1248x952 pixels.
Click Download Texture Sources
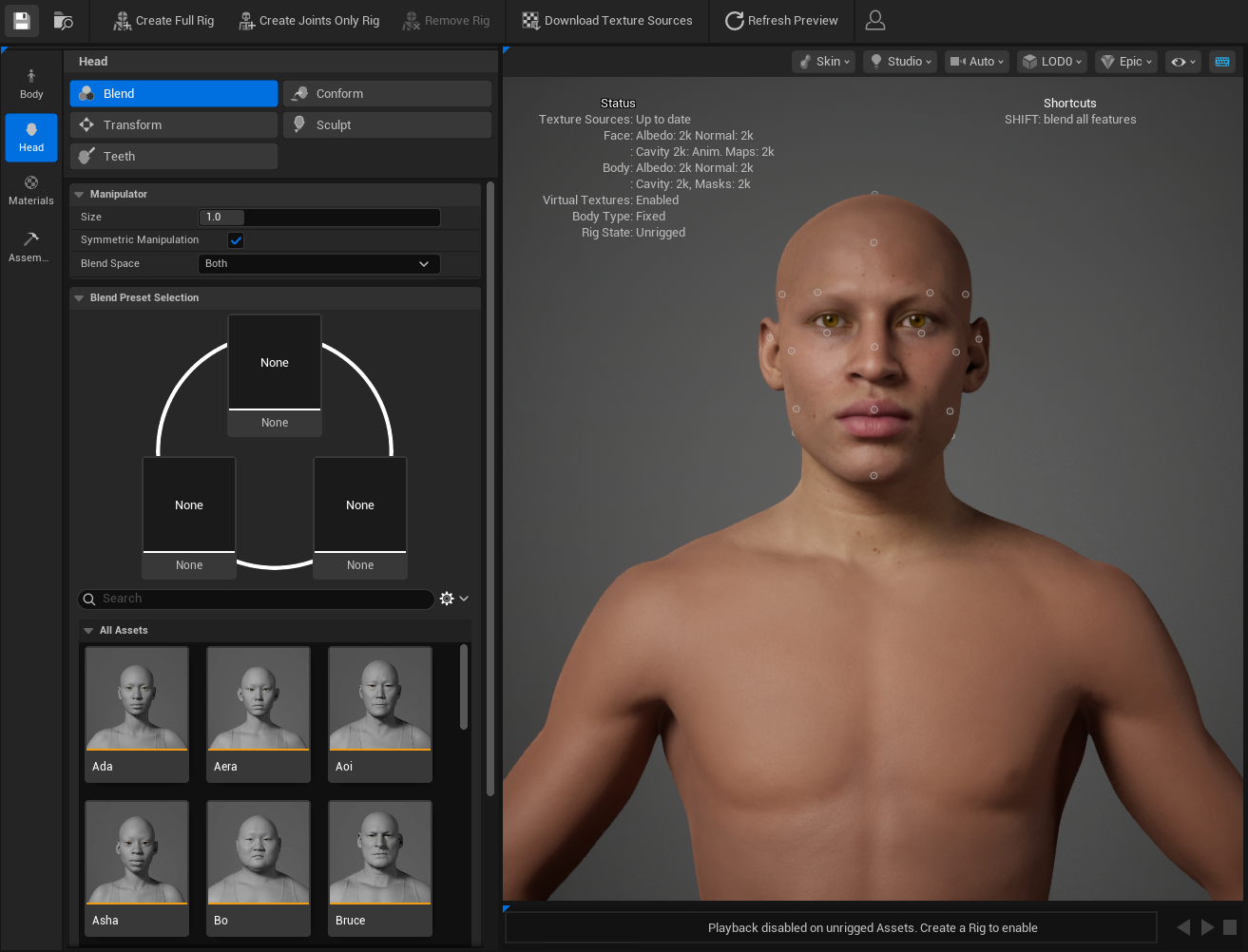607,20
